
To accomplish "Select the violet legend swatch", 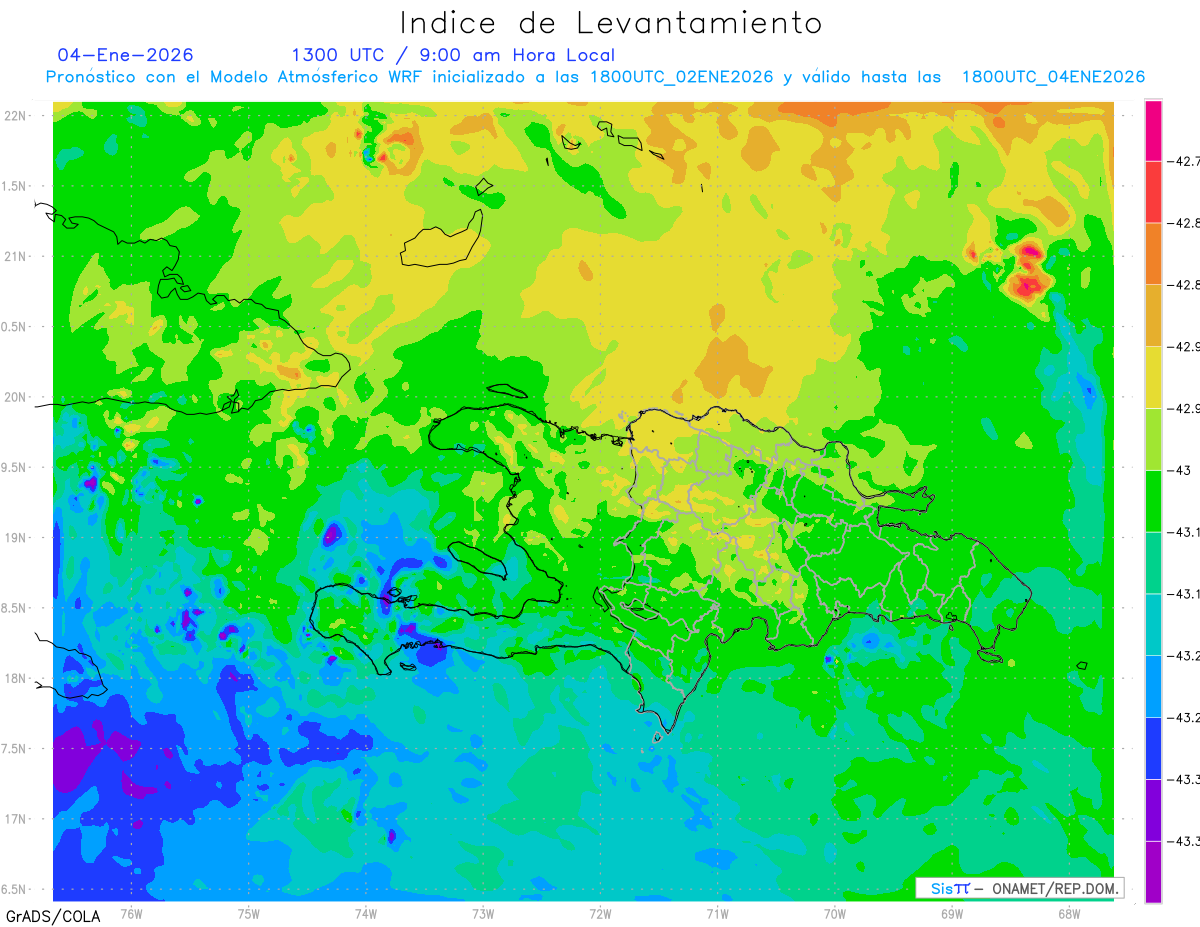I will tap(1153, 810).
